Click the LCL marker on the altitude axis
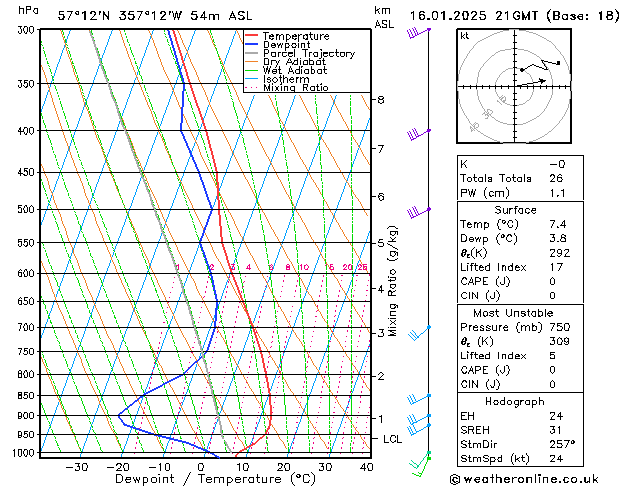This screenshot has width=629, height=486. [x=394, y=439]
